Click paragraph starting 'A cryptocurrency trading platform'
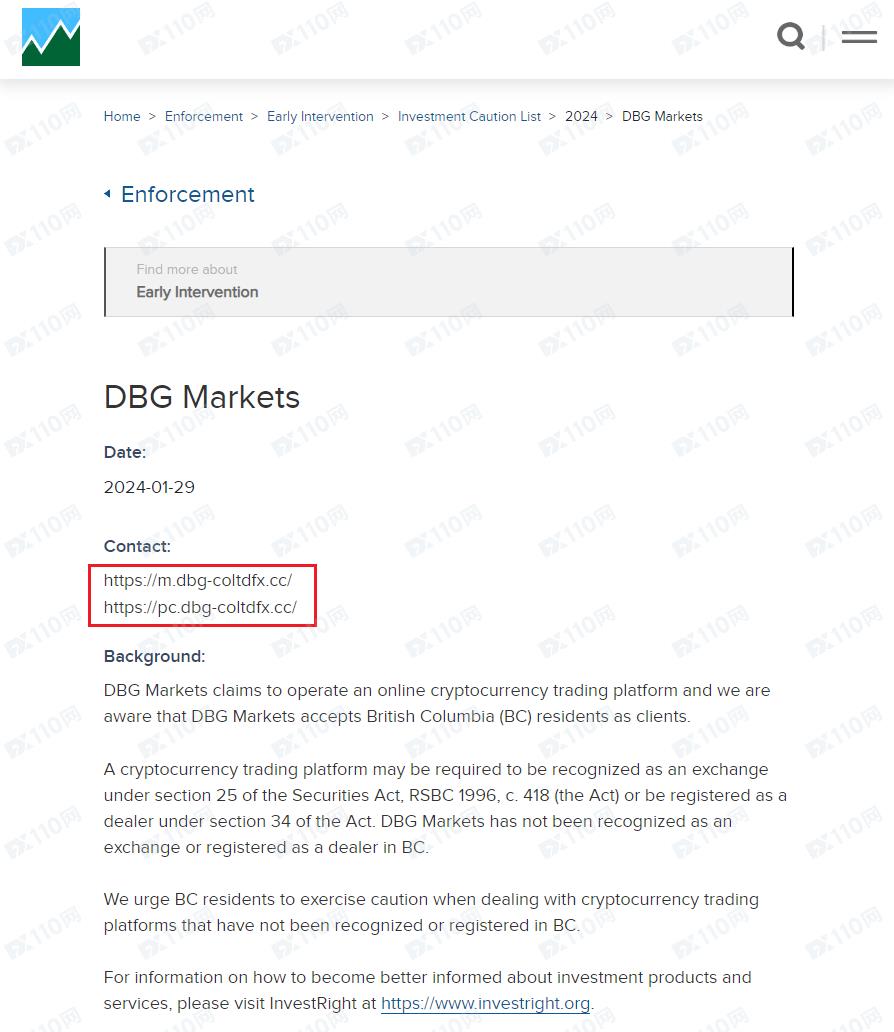Image resolution: width=894 pixels, height=1032 pixels. pos(445,808)
